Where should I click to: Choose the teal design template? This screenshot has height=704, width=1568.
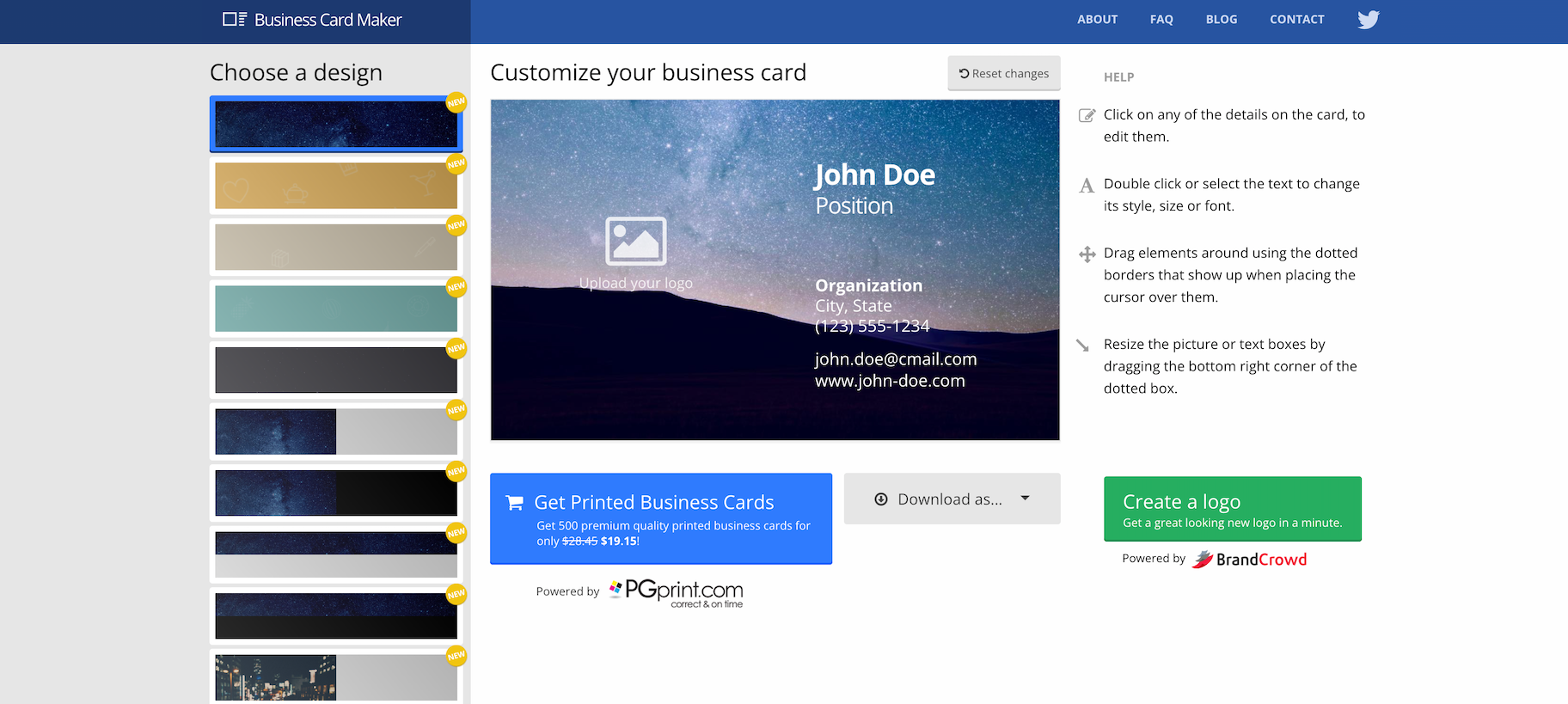[335, 309]
